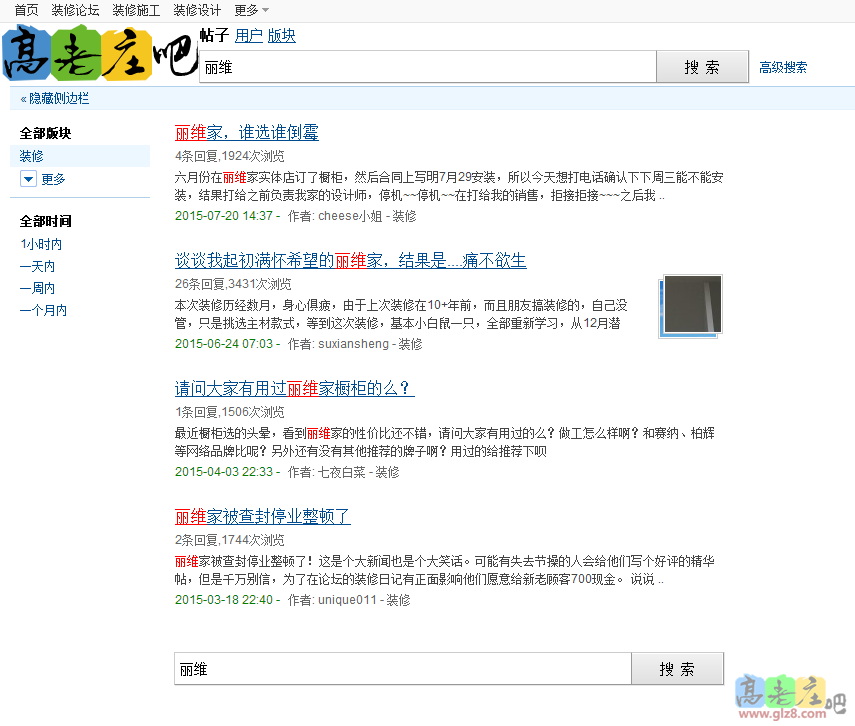The image size is (855, 726).
Task: Open the post 丽维家，谁选谁倒霉
Action: click(x=248, y=132)
